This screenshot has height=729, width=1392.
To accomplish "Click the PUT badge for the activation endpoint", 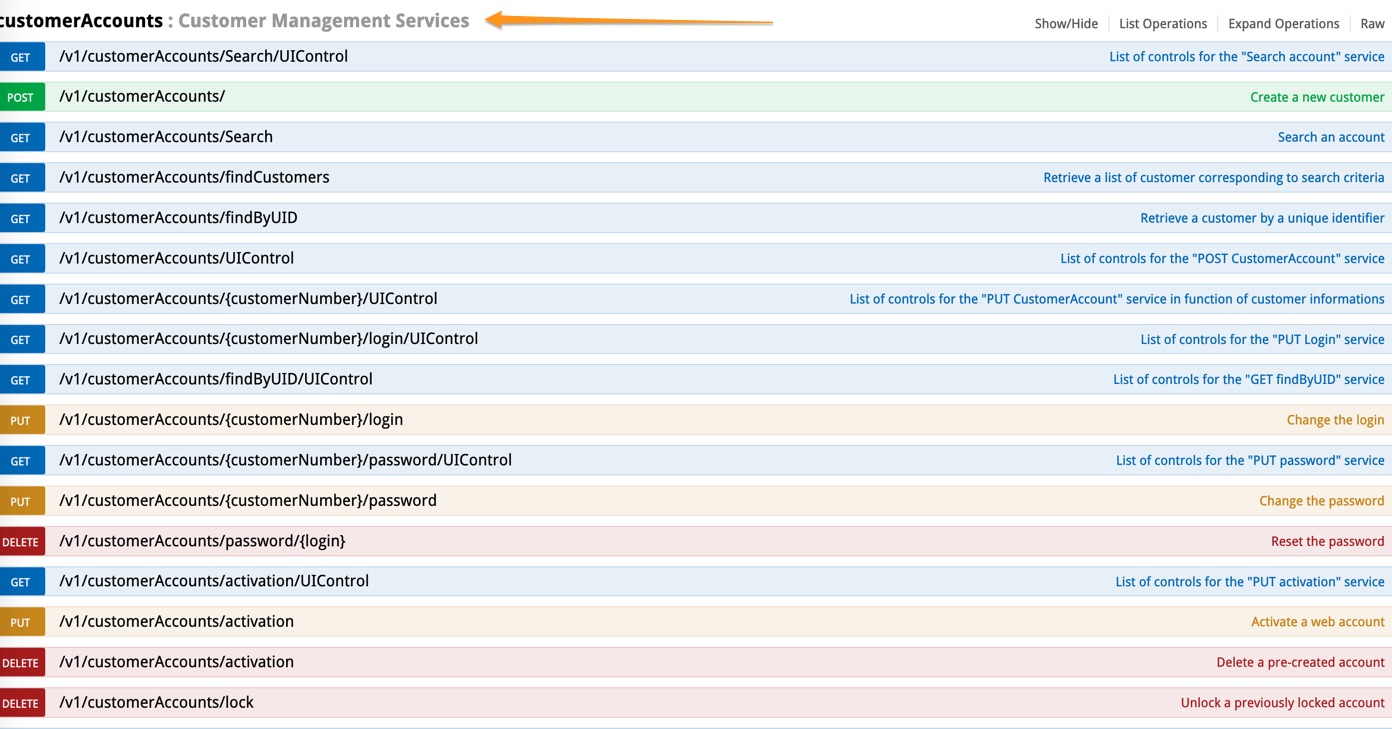I will [21, 622].
